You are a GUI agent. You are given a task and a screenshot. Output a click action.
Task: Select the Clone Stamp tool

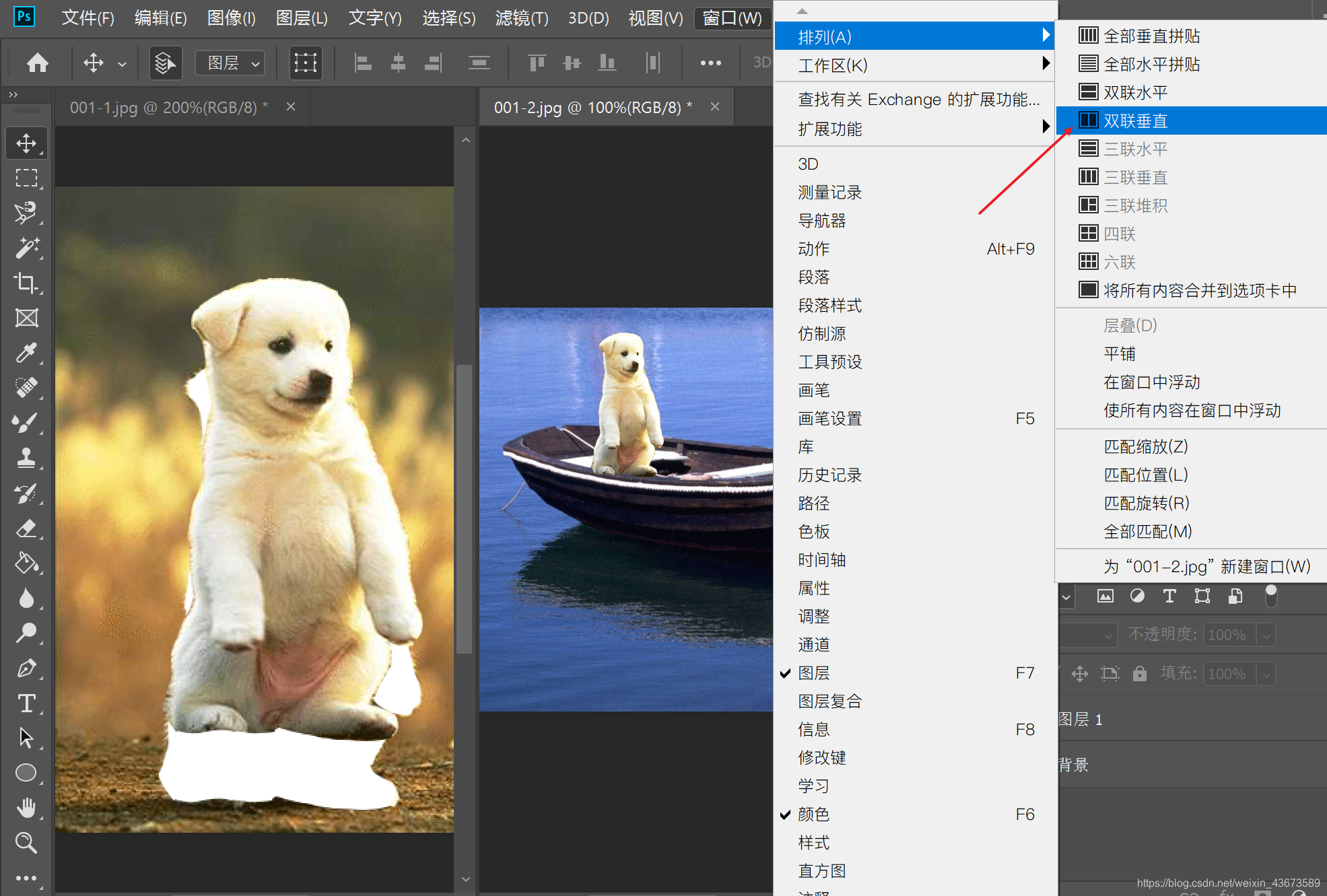tap(26, 458)
